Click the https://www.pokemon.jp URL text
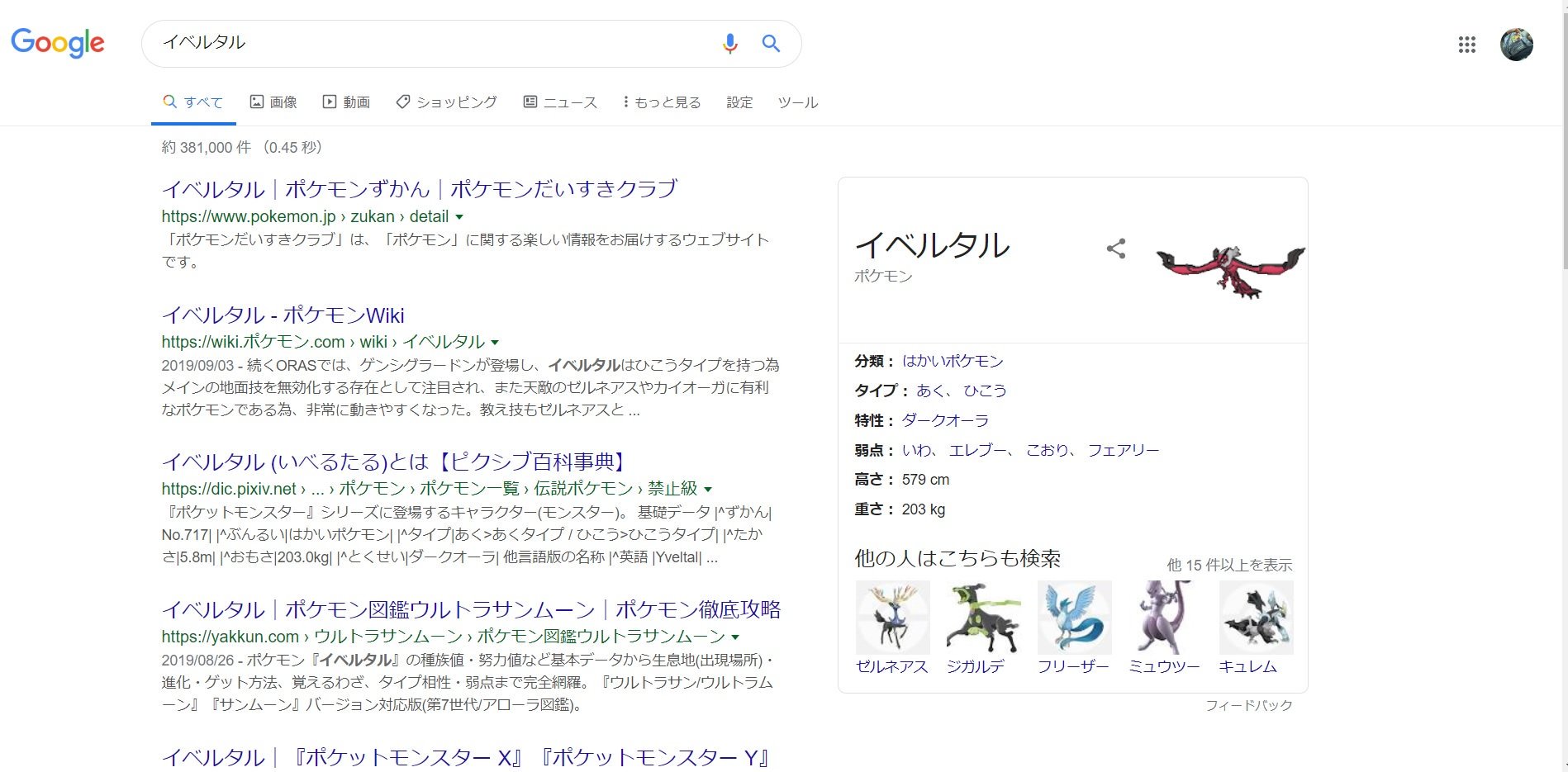Viewport: 1568px width, 772px height. [x=249, y=217]
